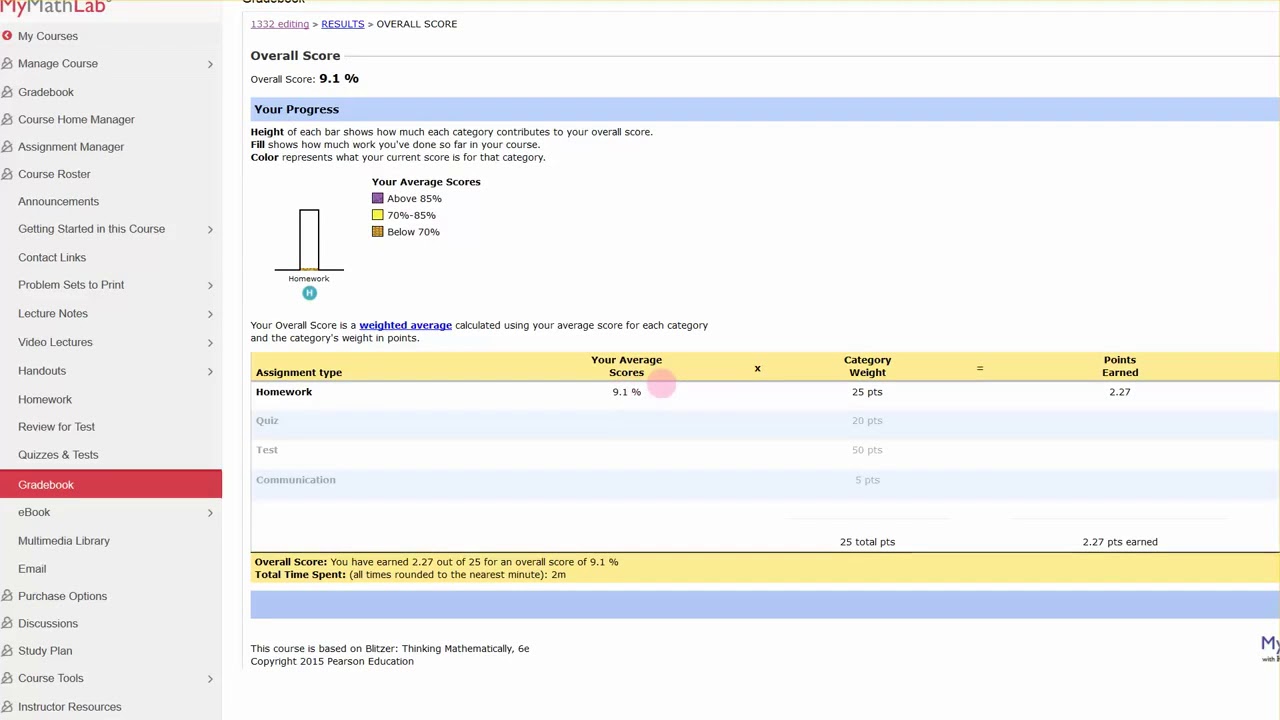The image size is (1280, 720).
Task: Open Homework in the sidebar
Action: pos(45,399)
